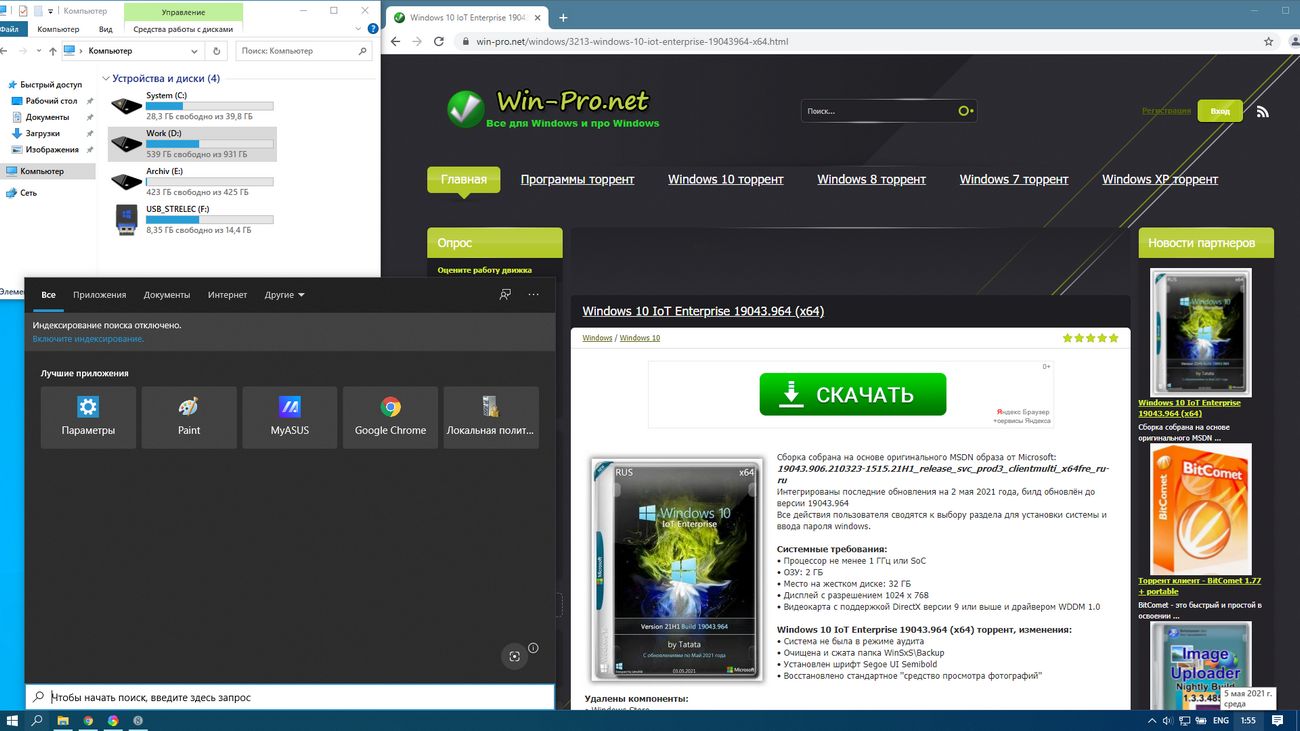Open Компьютер ribbon tab
The width and height of the screenshot is (1300, 731).
[x=58, y=29]
